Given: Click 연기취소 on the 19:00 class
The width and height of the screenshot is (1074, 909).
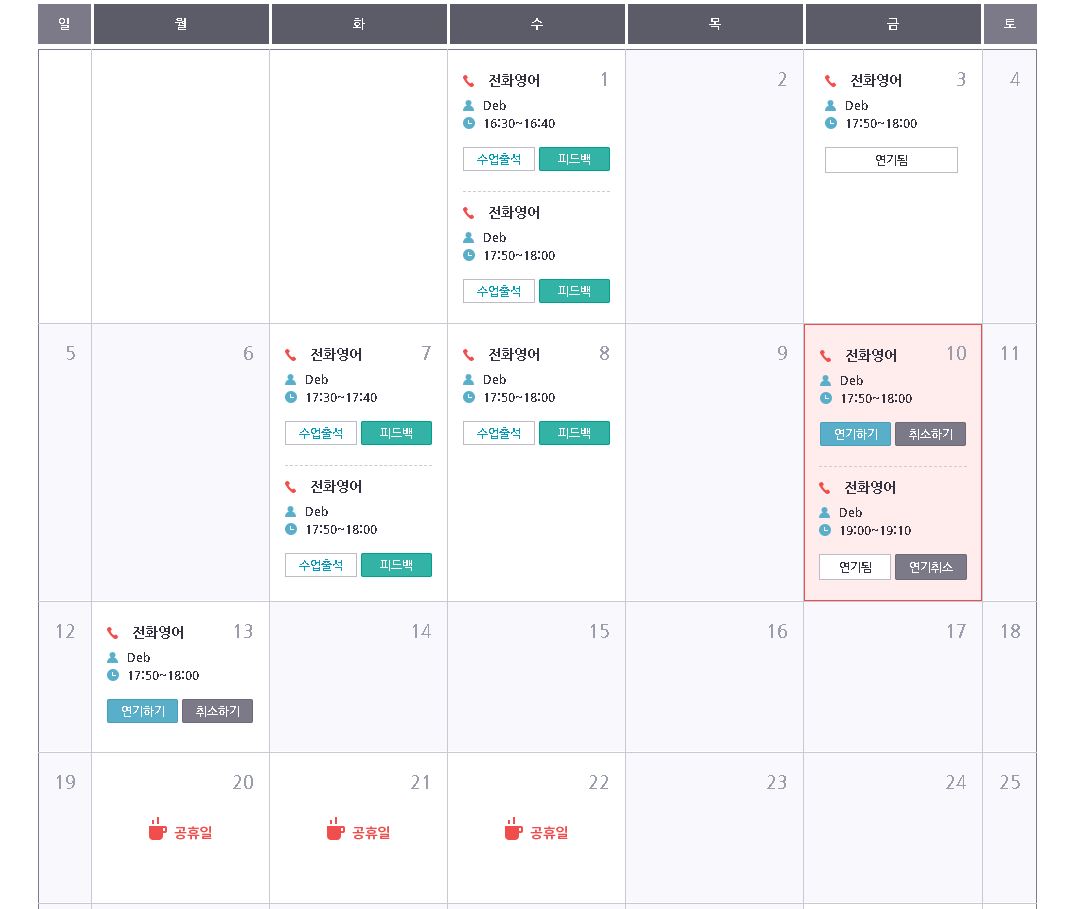Looking at the screenshot, I should point(931,567).
